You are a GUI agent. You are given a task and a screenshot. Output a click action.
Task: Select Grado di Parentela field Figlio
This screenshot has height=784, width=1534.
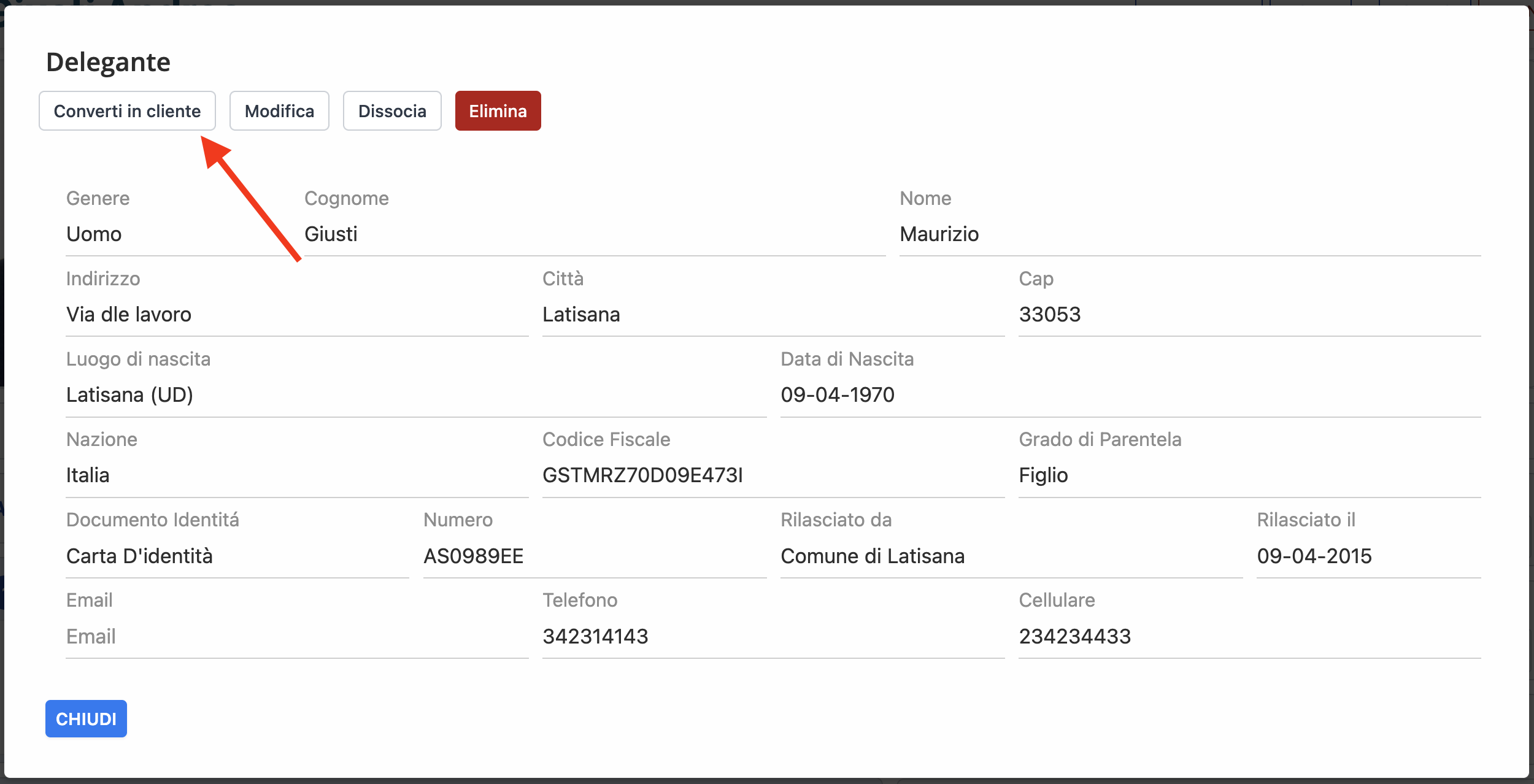click(1249, 475)
